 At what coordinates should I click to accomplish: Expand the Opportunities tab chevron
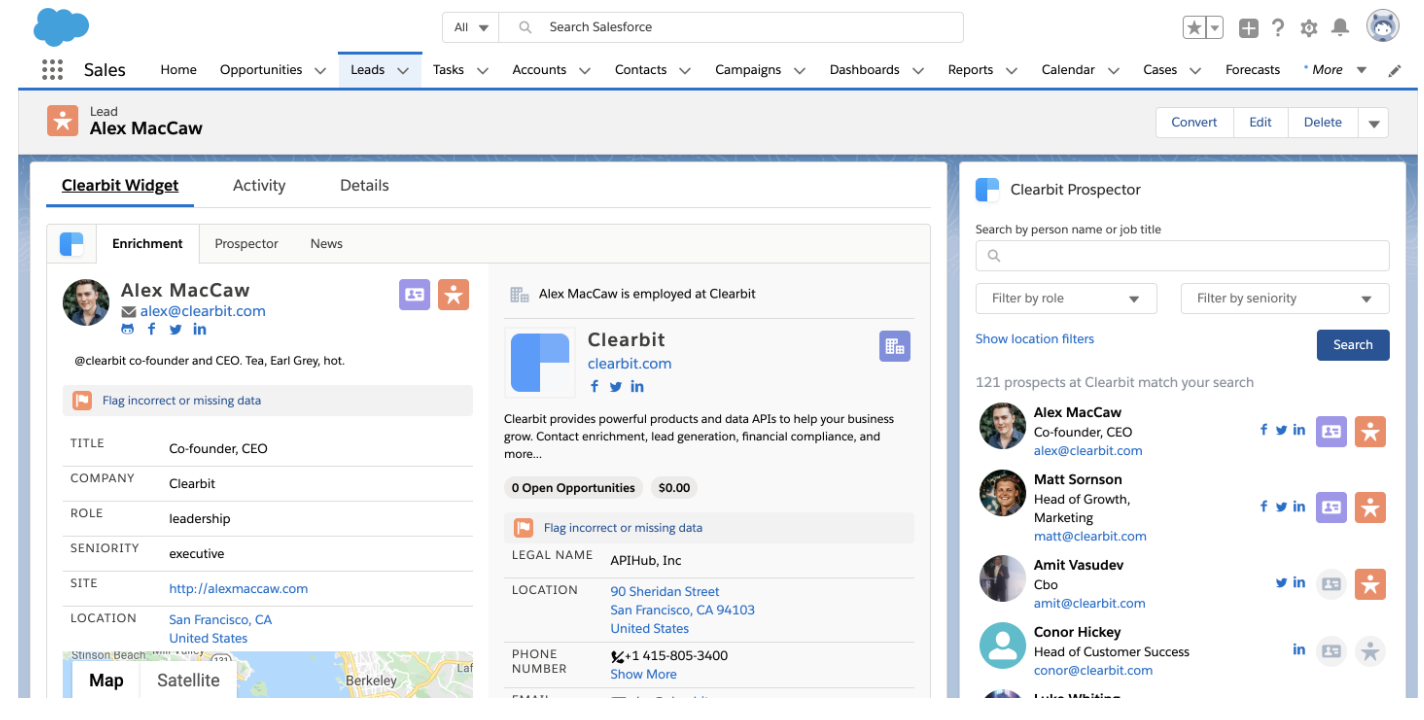[320, 70]
